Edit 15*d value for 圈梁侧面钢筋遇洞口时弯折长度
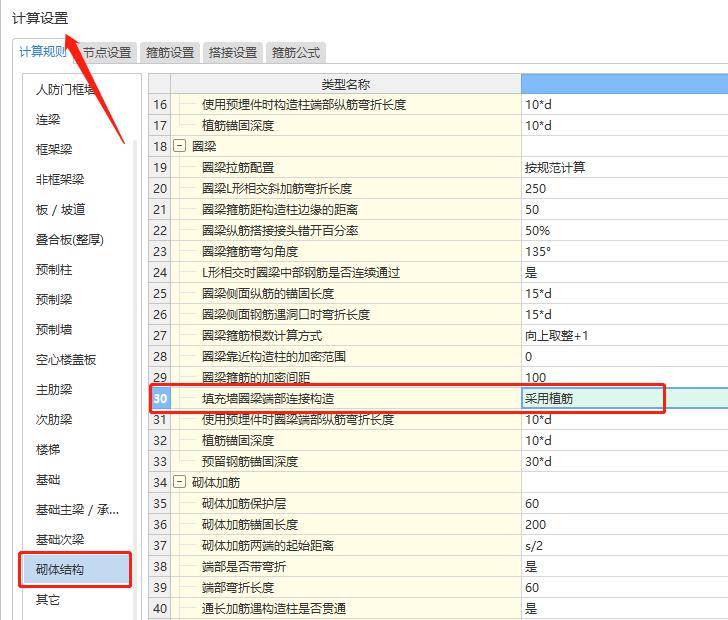 click(x=624, y=314)
